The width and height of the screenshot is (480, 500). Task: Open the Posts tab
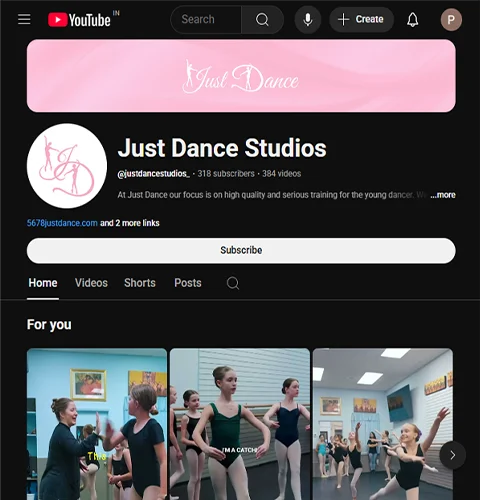click(x=188, y=283)
